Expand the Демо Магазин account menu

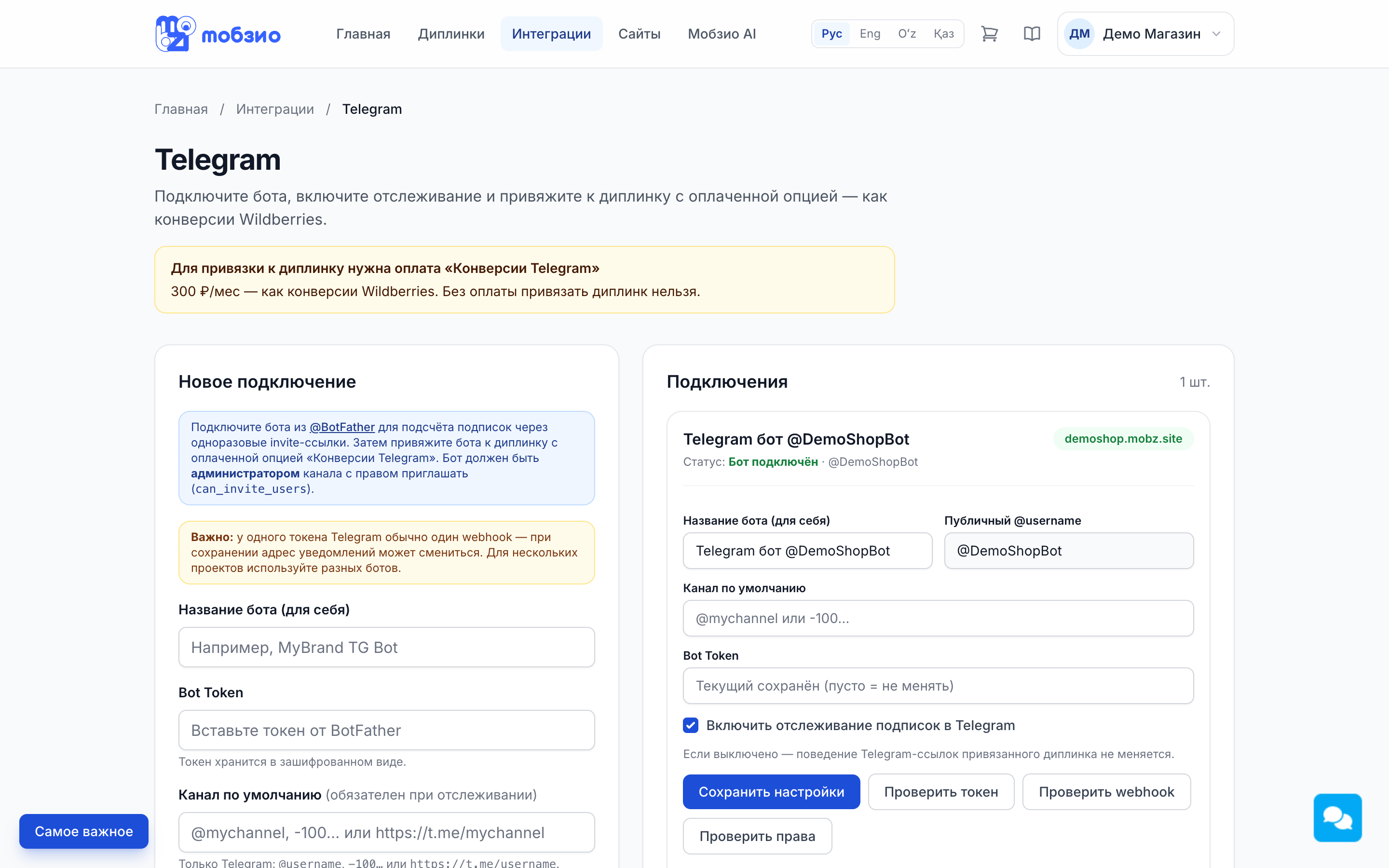pos(1145,34)
